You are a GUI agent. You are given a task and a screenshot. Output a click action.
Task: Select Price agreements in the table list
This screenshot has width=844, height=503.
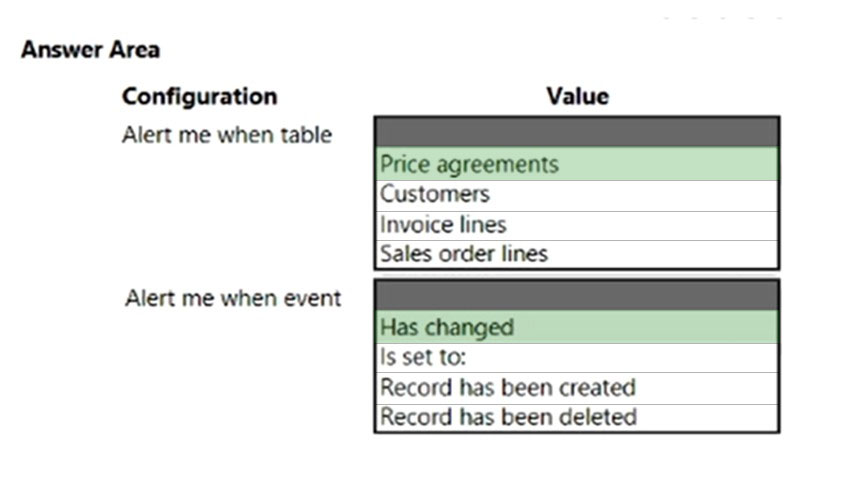[x=576, y=164]
